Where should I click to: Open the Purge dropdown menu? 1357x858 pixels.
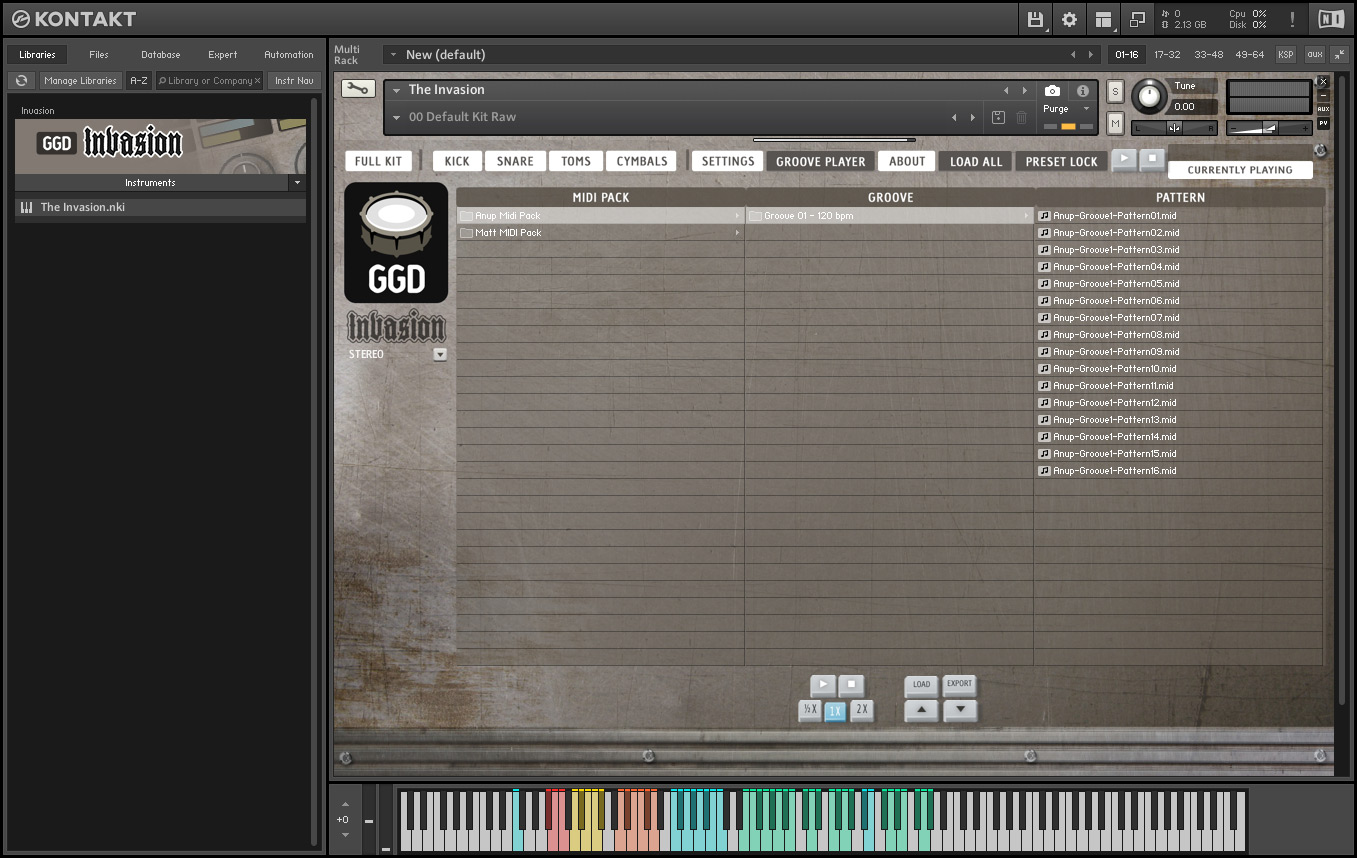(1067, 109)
